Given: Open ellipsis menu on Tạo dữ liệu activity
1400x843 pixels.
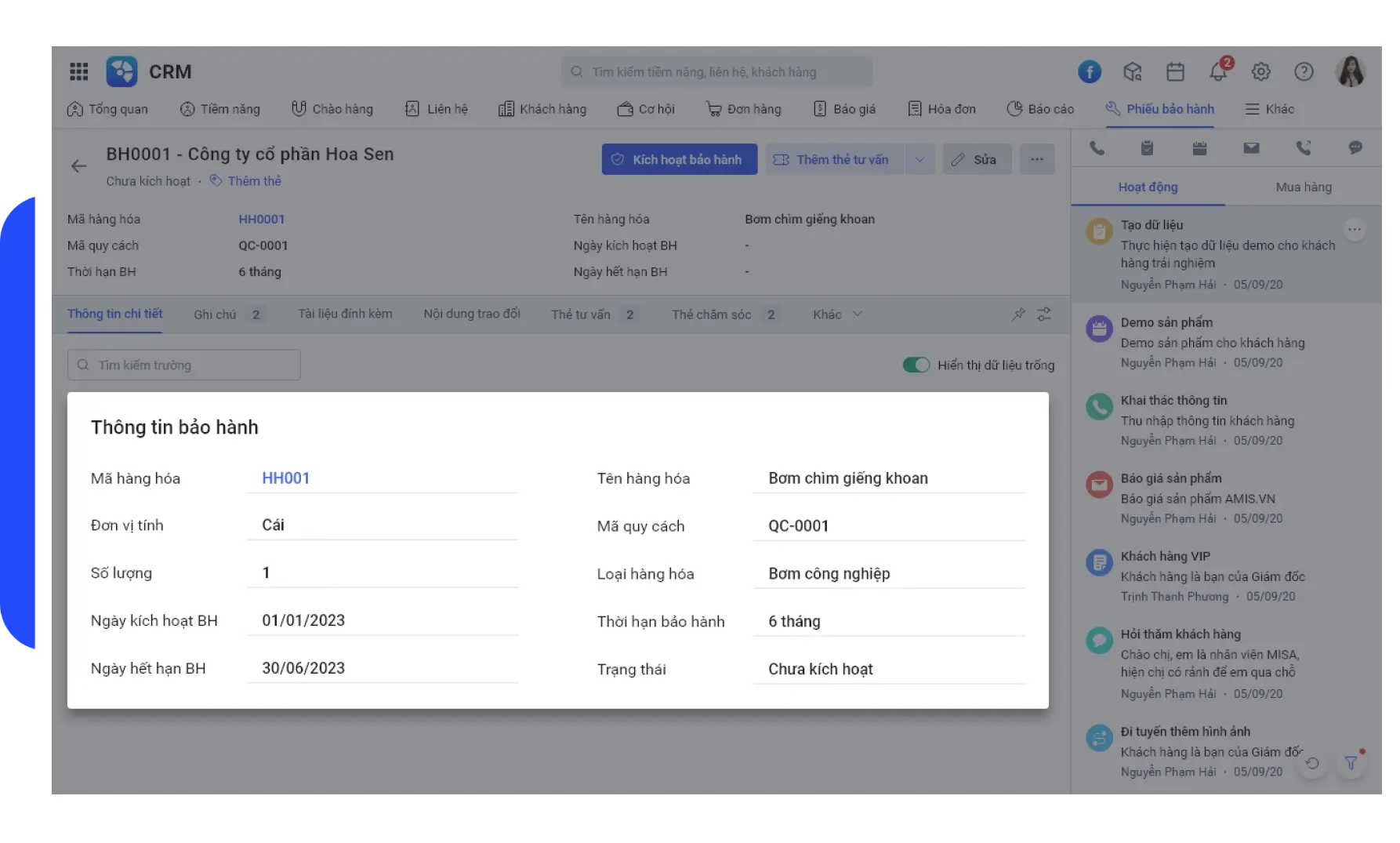Looking at the screenshot, I should (x=1354, y=229).
